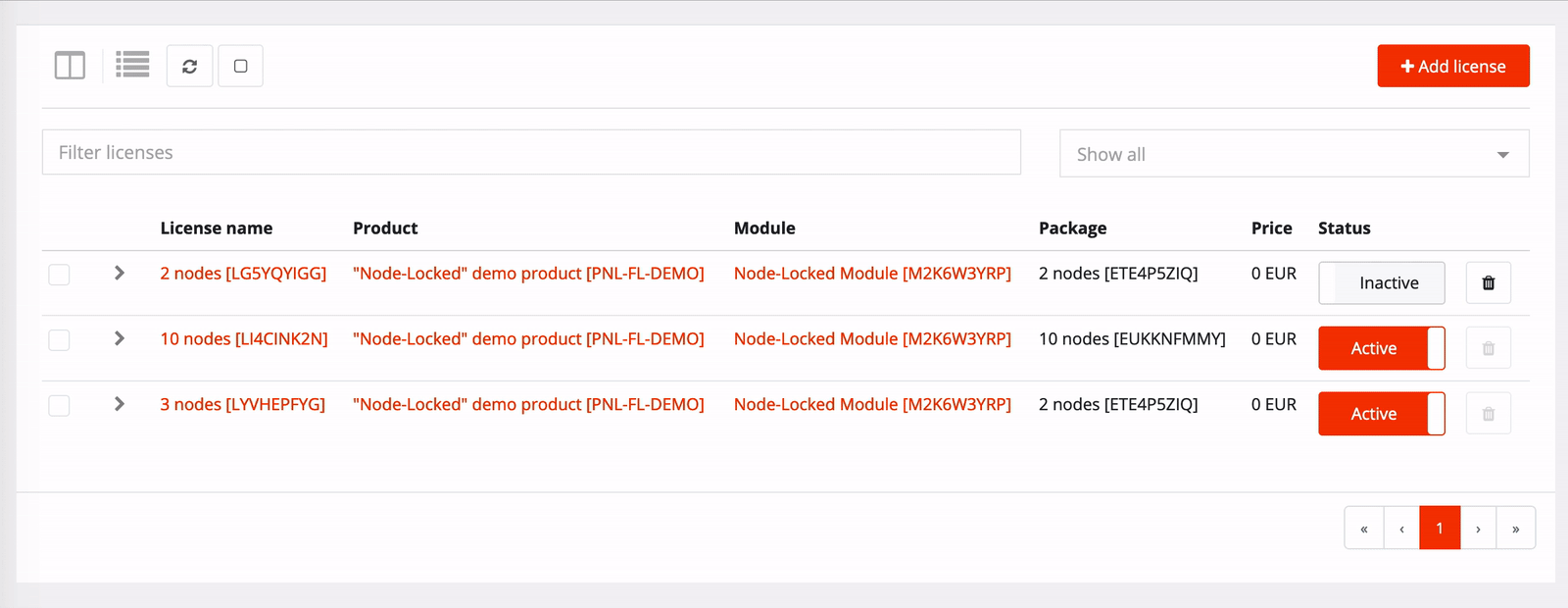Toggle Inactive status of 2 nodes license
The width and height of the screenshot is (1568, 608).
(1382, 282)
